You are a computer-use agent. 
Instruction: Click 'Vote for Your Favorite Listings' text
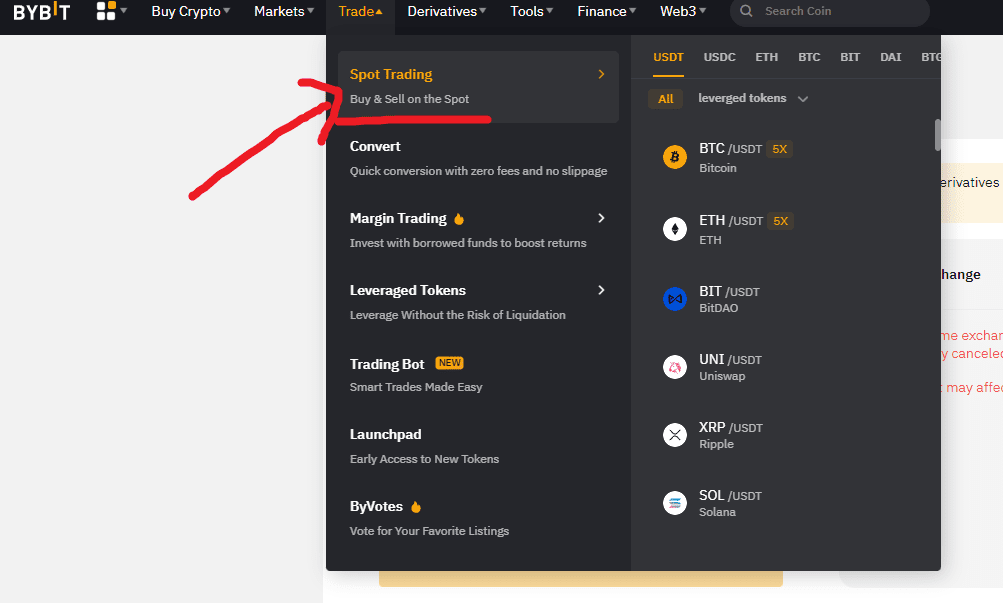tap(430, 531)
